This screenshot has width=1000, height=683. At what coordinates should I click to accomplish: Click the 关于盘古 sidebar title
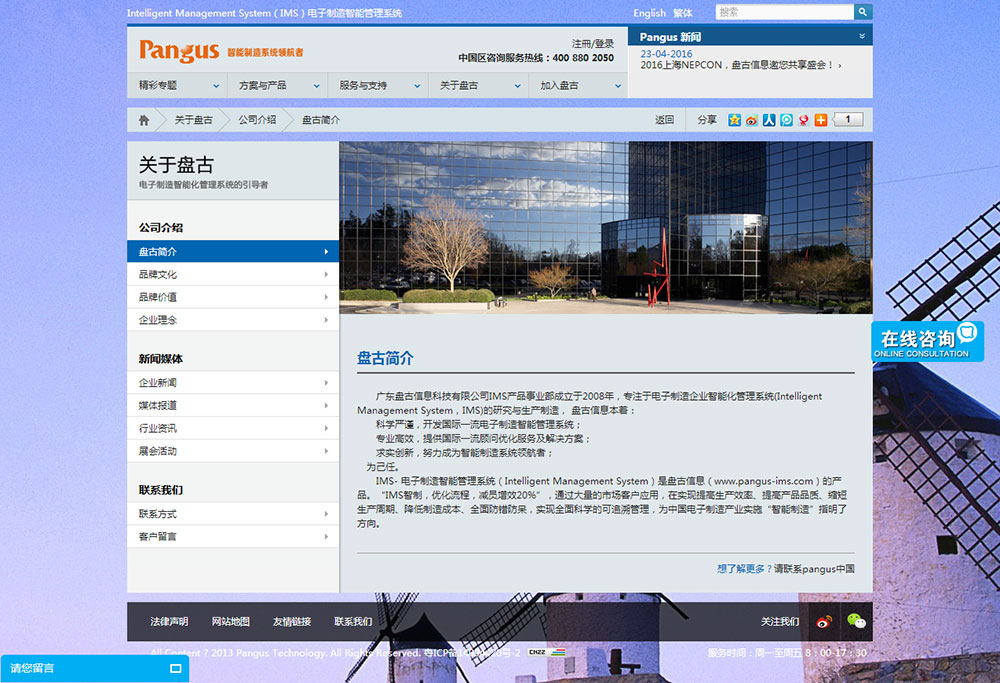[x=176, y=165]
